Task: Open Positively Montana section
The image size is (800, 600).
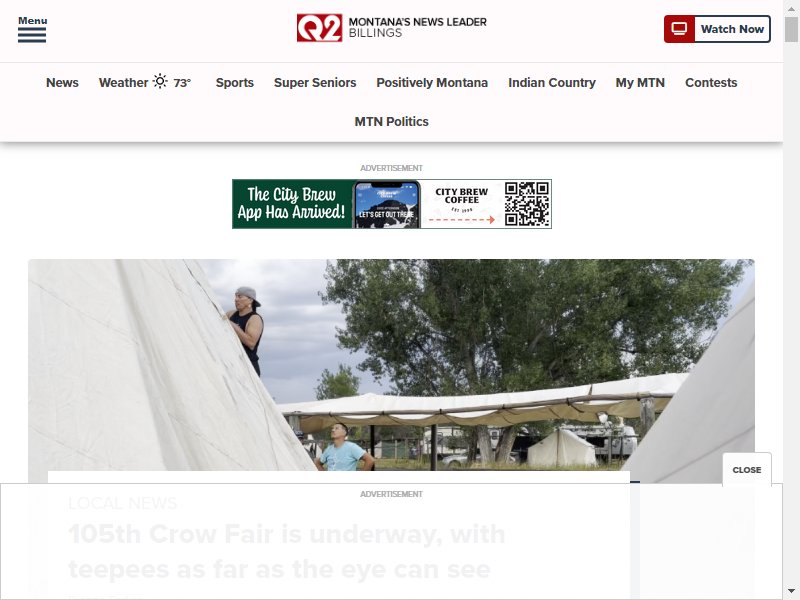Action: click(x=432, y=83)
